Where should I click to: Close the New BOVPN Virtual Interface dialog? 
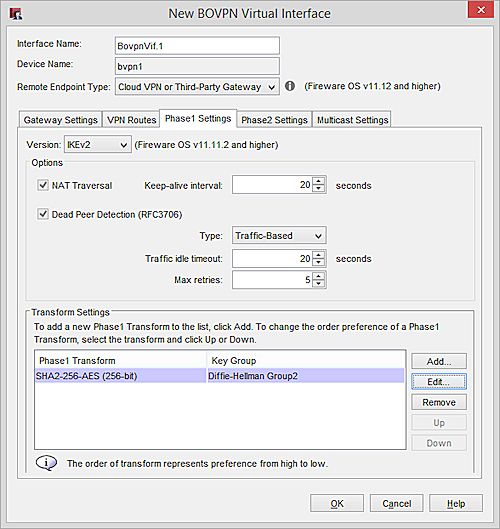click(x=481, y=10)
